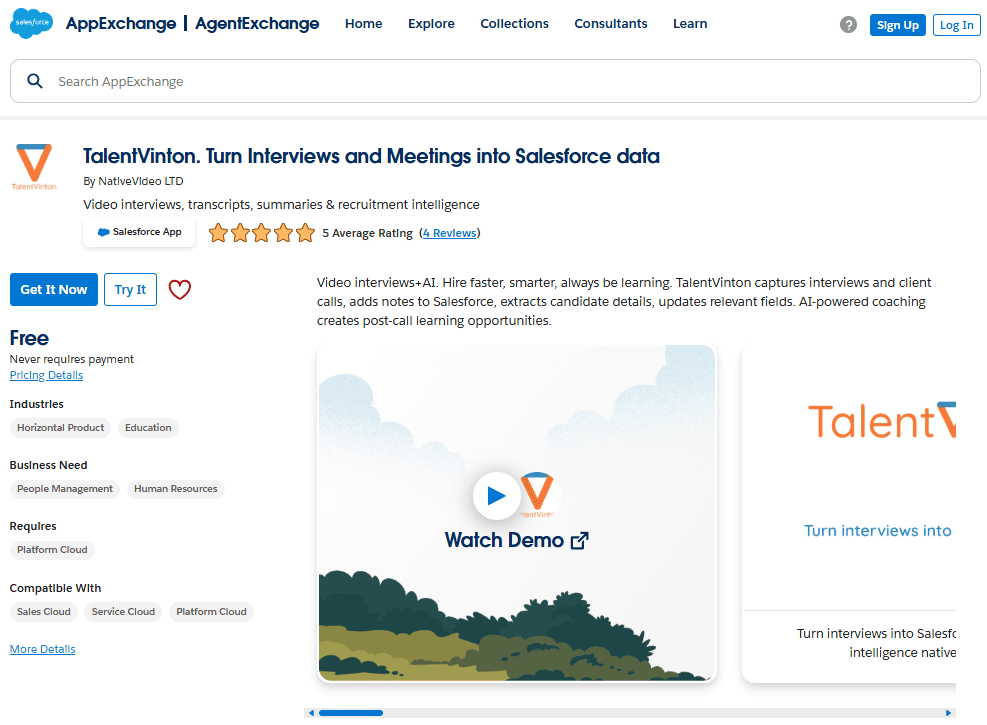Click the Service Cloud compatibility tag
The height and width of the screenshot is (725, 987).
[123, 612]
